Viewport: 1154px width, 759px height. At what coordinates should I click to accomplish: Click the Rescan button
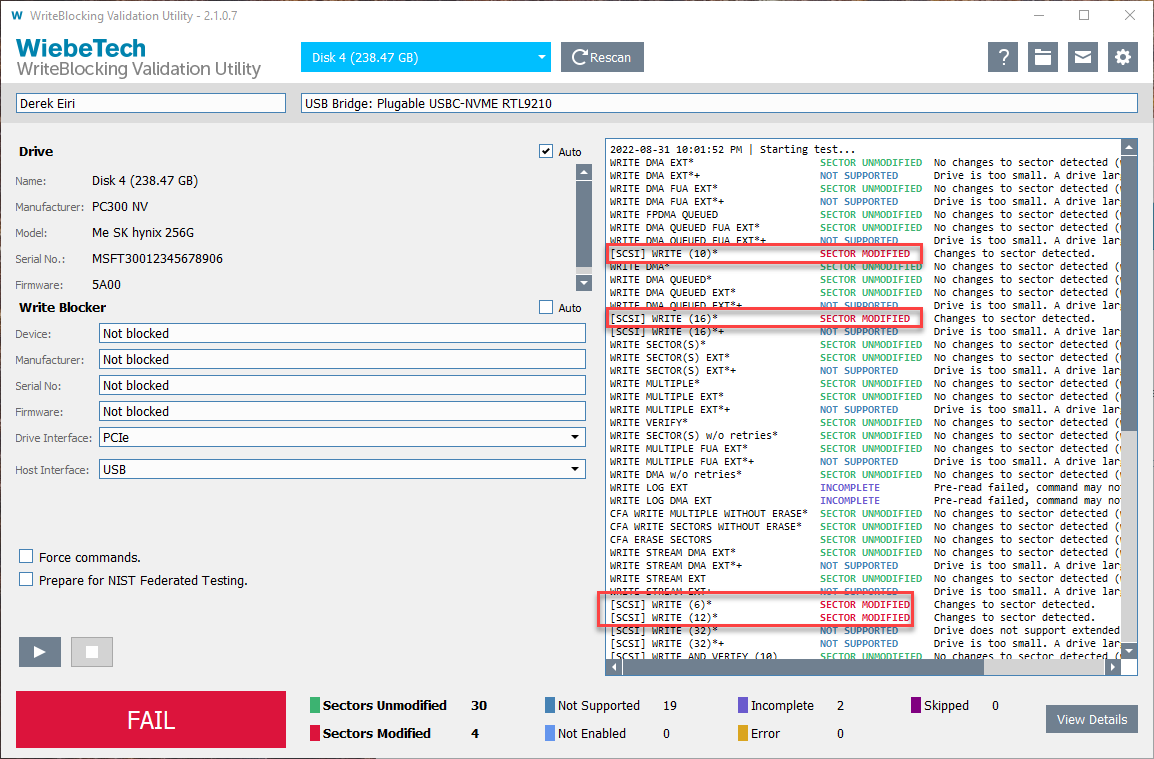click(x=602, y=57)
